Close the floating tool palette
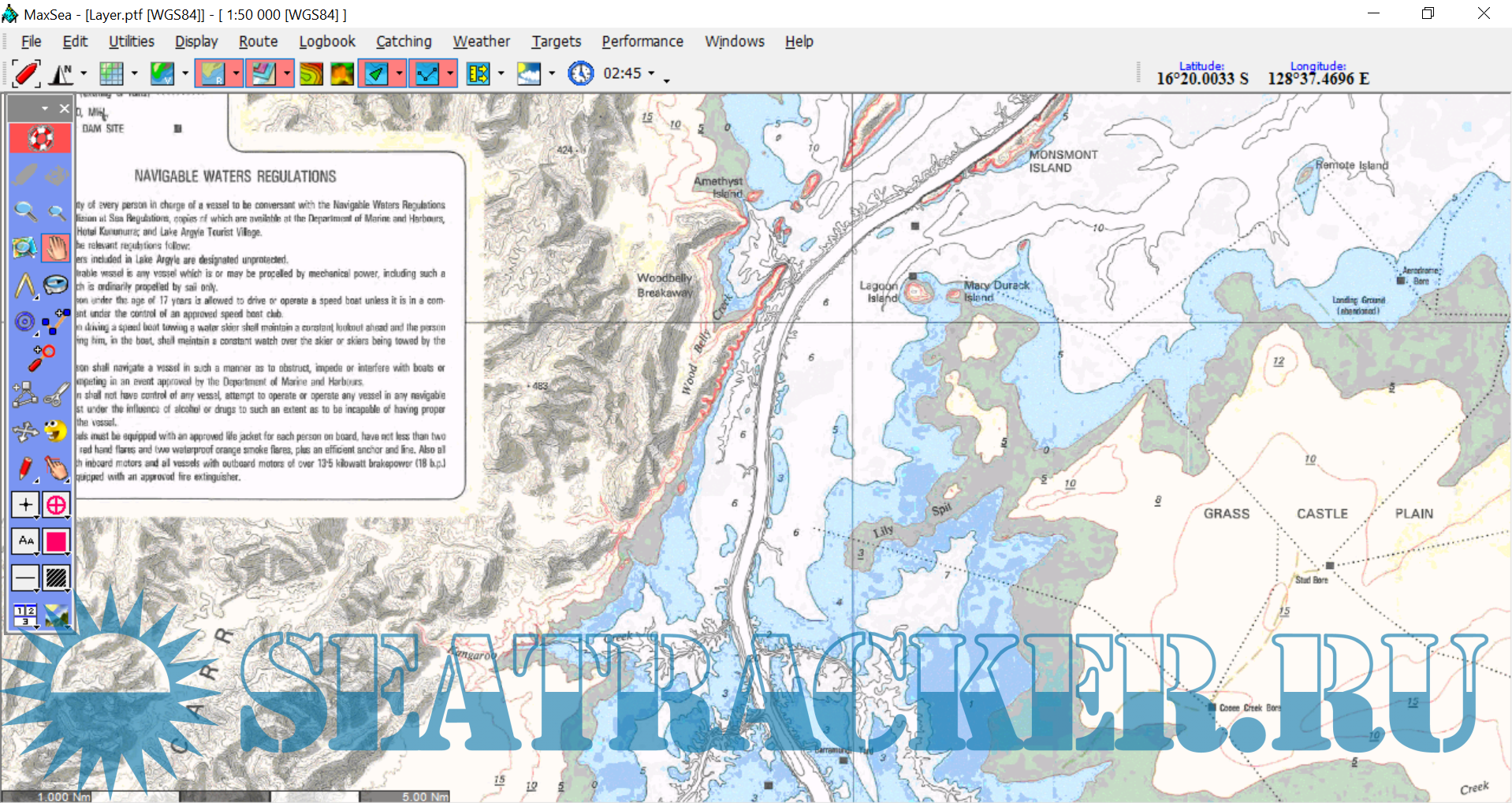 point(65,109)
